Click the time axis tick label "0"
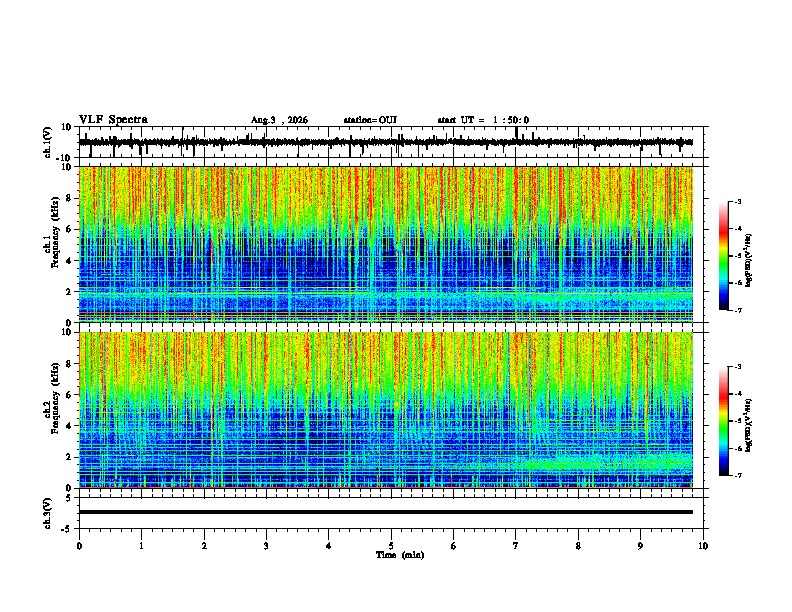The width and height of the screenshot is (792, 612). (x=79, y=546)
